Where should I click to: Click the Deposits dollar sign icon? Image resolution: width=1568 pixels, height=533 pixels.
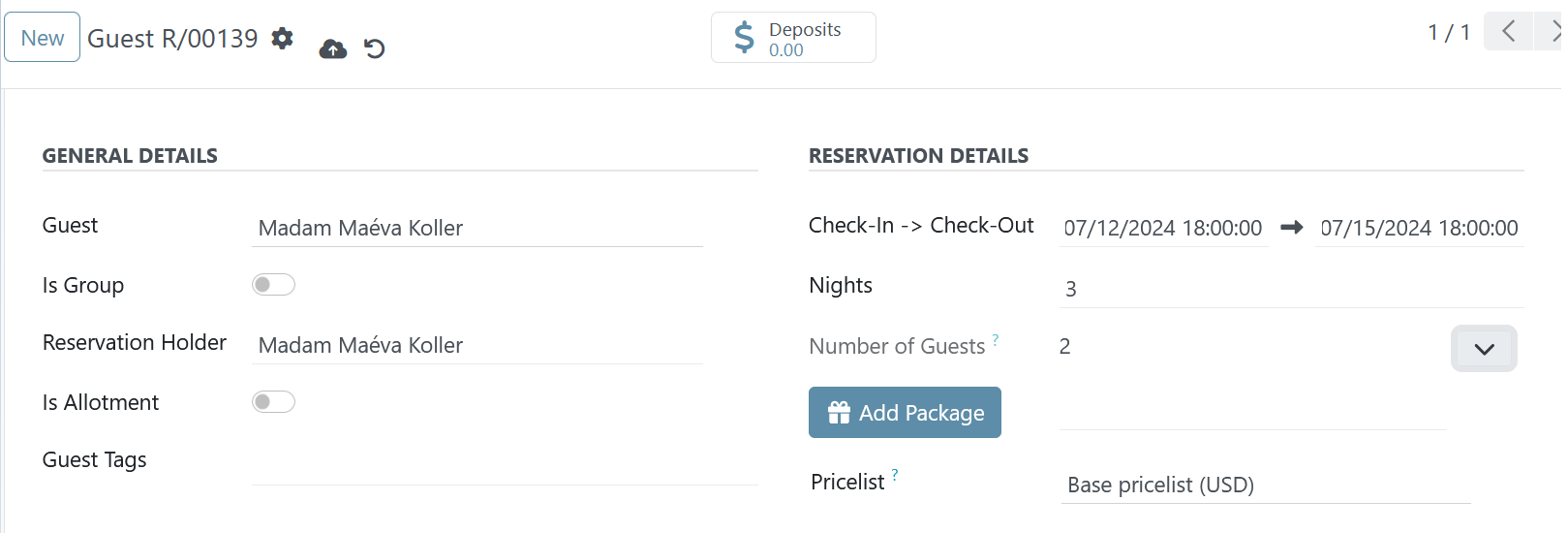coord(744,38)
